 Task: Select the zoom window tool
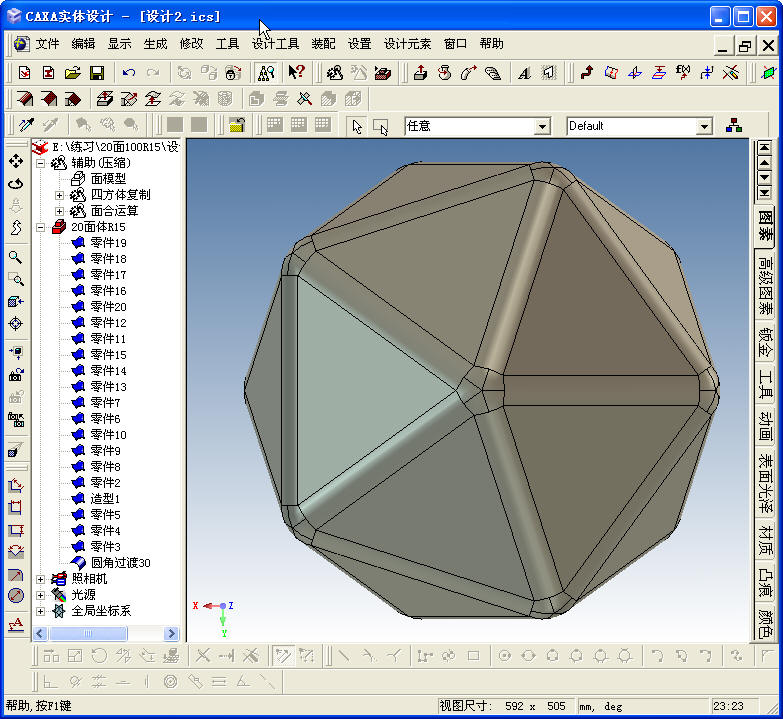(x=15, y=280)
